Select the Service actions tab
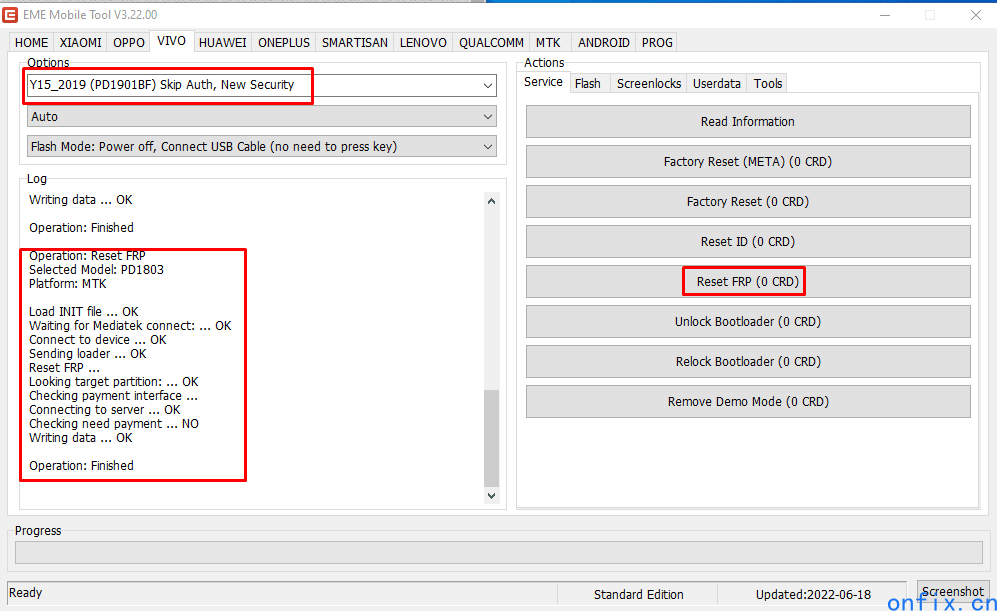This screenshot has width=997, height=611. click(x=543, y=82)
